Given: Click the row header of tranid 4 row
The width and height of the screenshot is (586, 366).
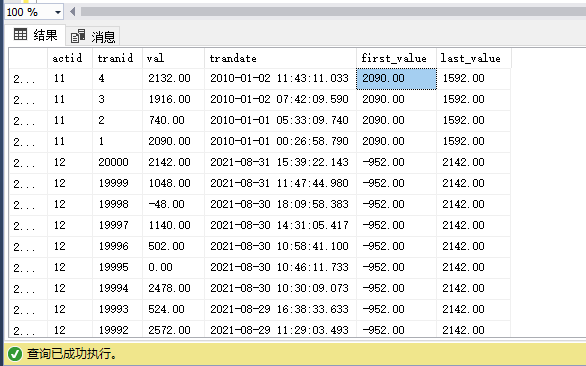Looking at the screenshot, I should pos(28,79).
